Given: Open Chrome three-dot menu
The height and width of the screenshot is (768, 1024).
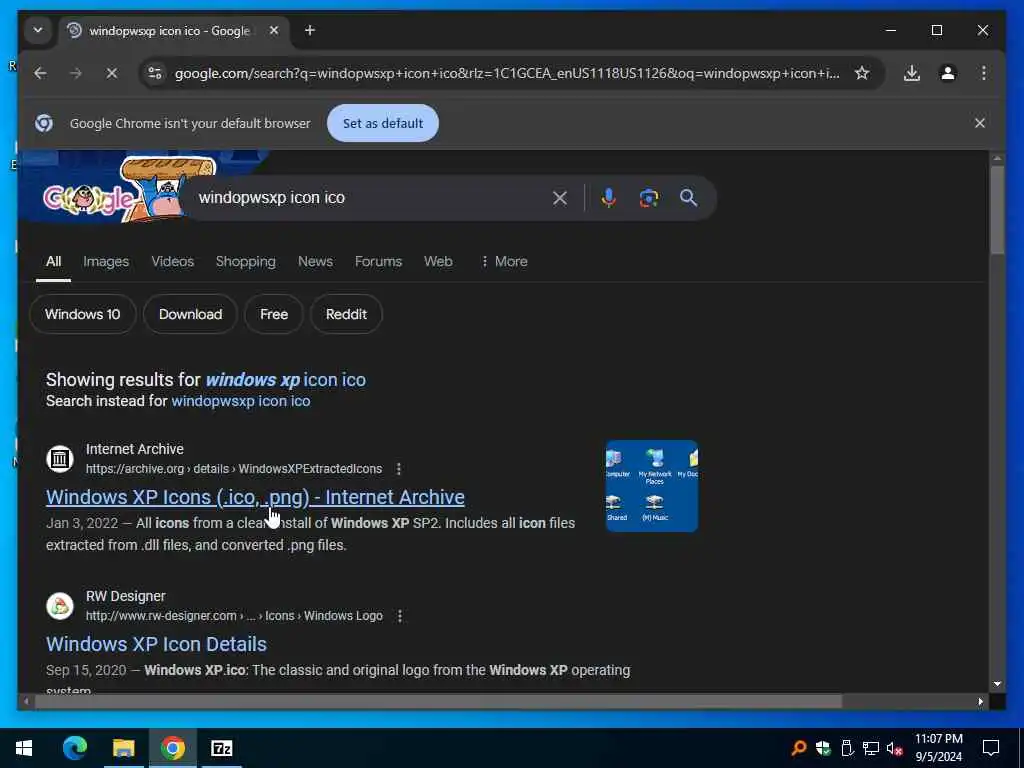Looking at the screenshot, I should [984, 73].
